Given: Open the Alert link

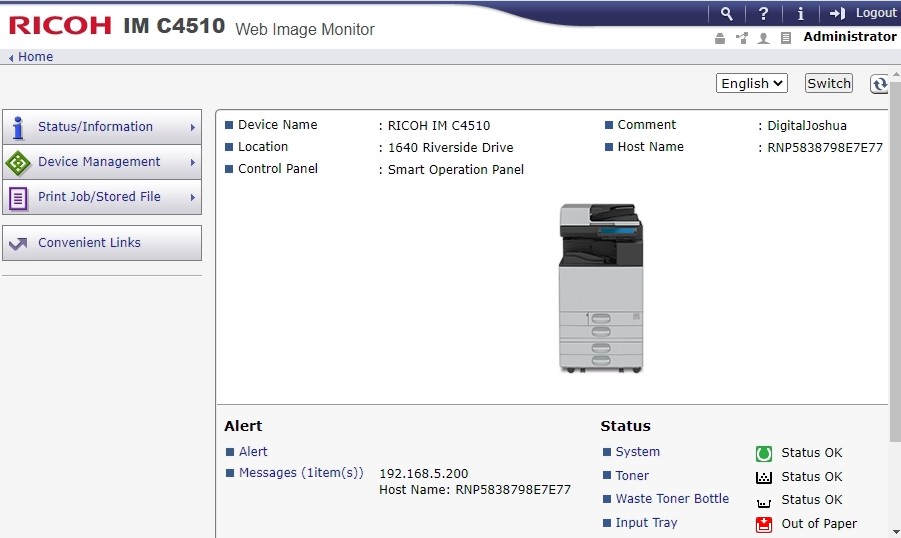Looking at the screenshot, I should (x=253, y=452).
